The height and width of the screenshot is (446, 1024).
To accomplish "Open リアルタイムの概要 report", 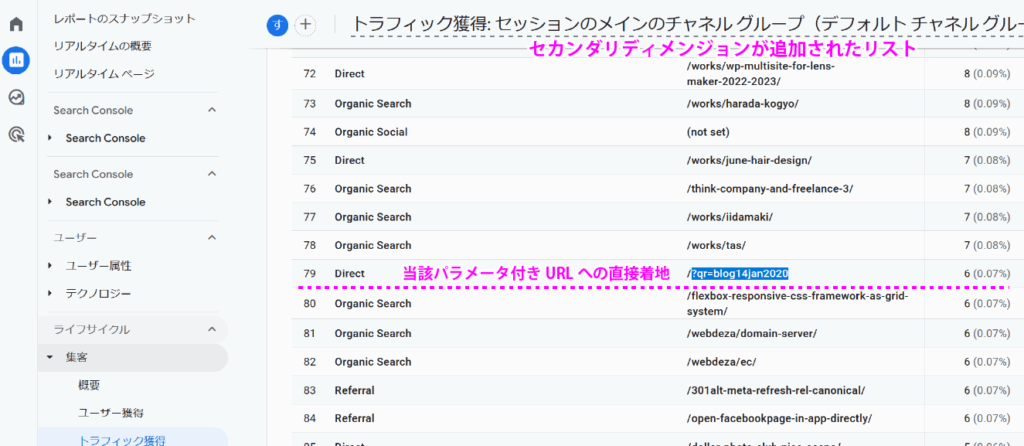I will tap(104, 46).
